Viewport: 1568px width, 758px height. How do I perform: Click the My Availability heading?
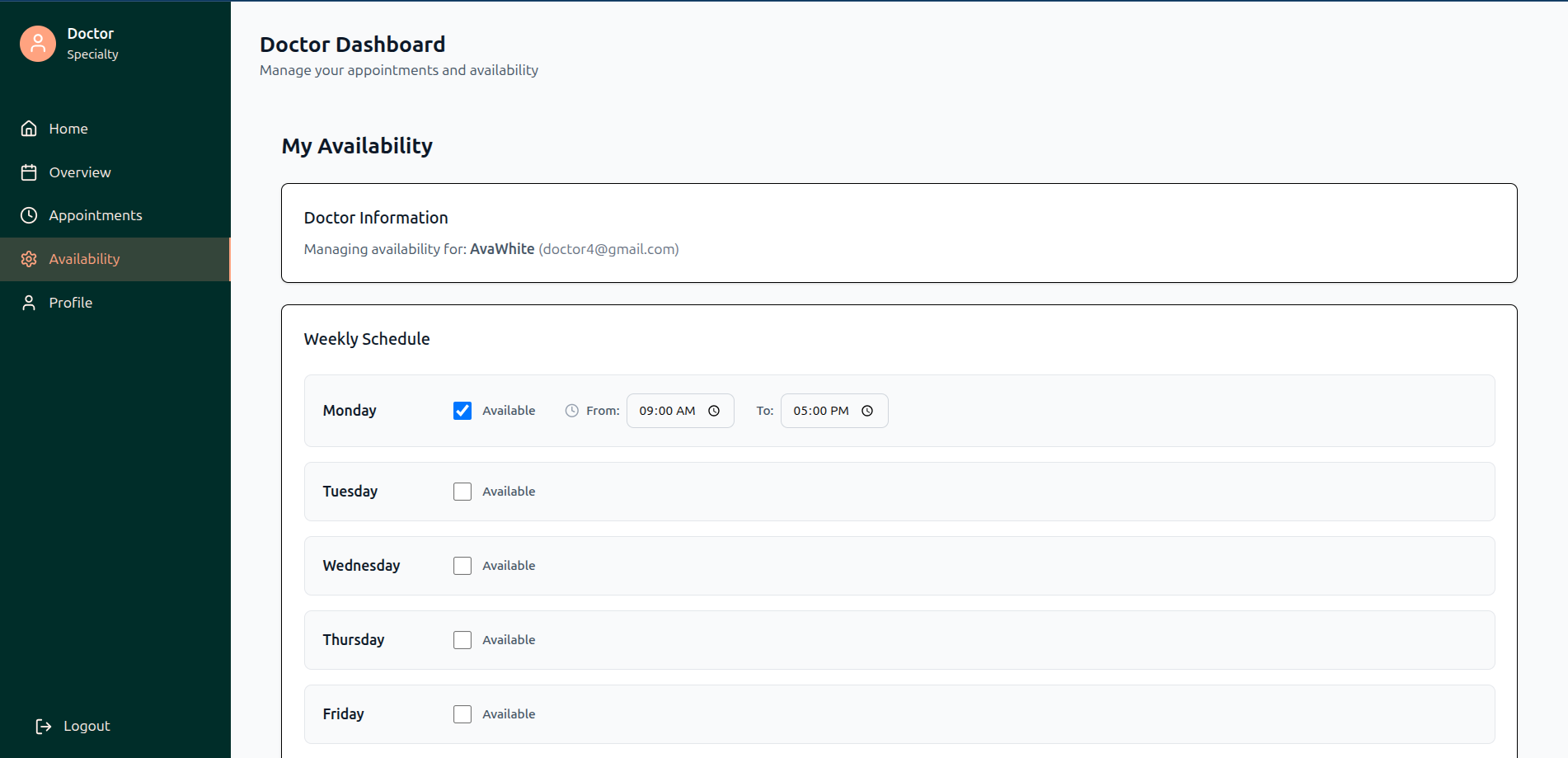coord(357,146)
